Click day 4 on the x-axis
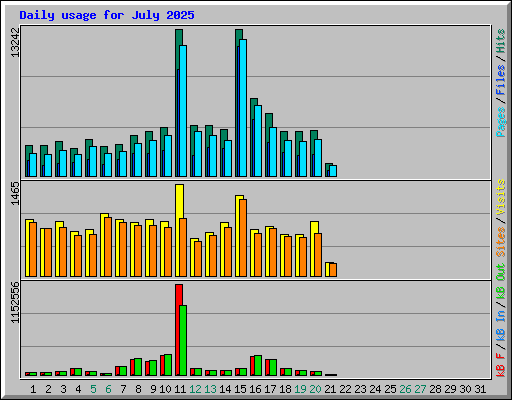512x400 pixels. click(78, 389)
